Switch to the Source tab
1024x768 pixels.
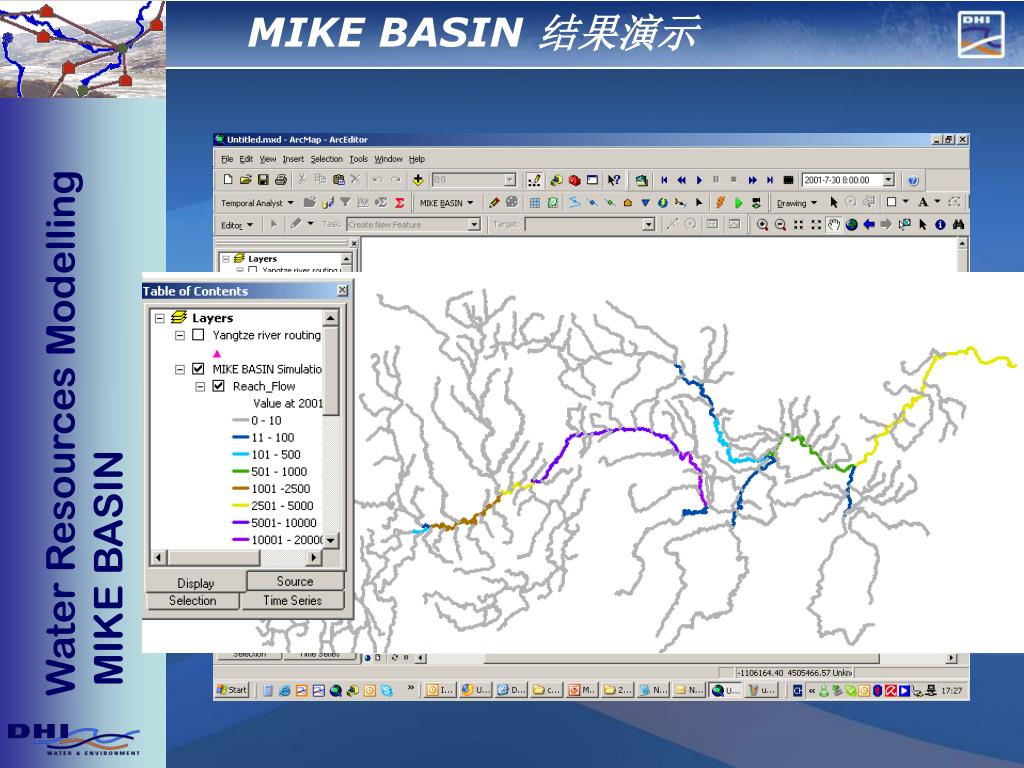coord(295,581)
